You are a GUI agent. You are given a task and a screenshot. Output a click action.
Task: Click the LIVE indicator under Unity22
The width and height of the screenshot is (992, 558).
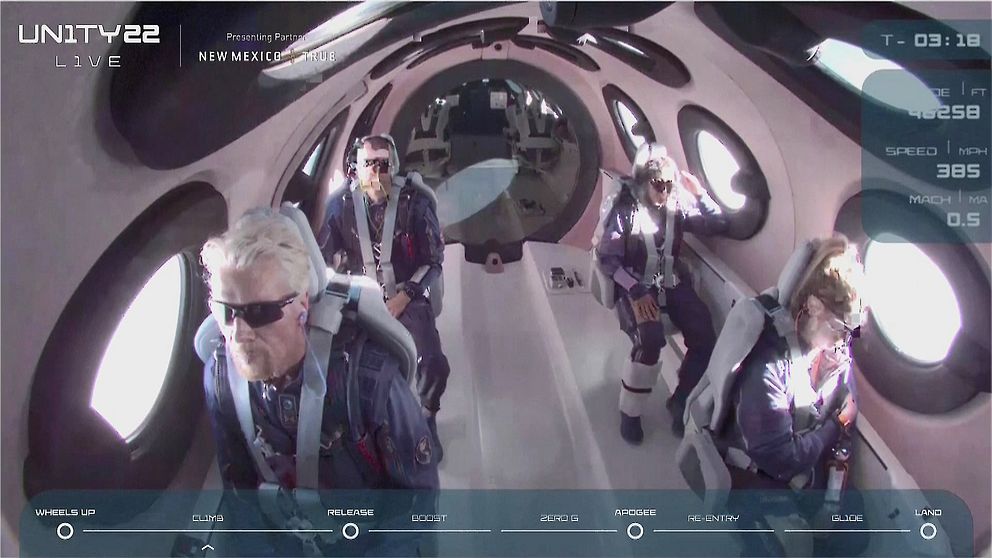click(90, 62)
